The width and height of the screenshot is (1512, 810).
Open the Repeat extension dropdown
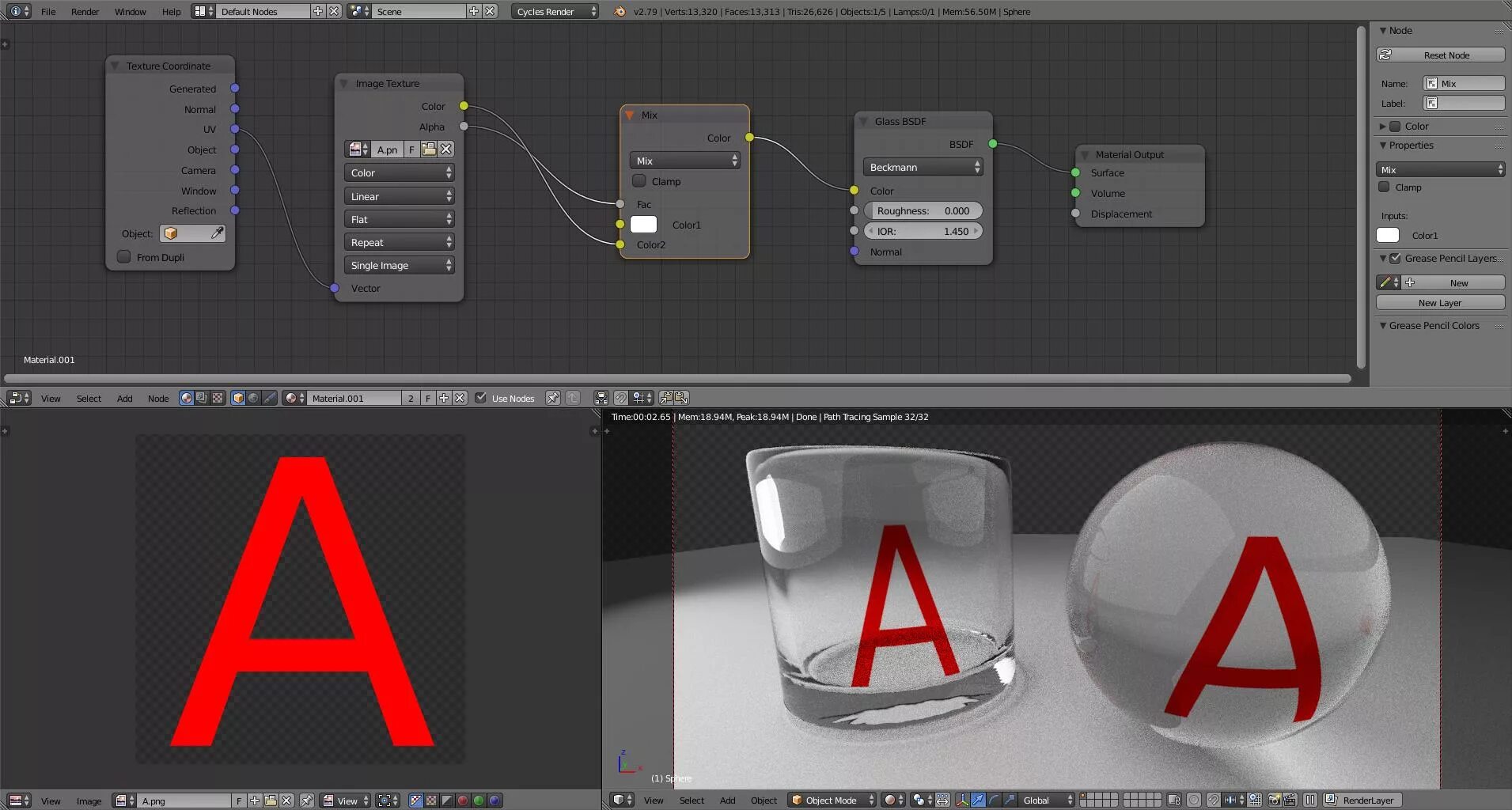pyautogui.click(x=399, y=242)
